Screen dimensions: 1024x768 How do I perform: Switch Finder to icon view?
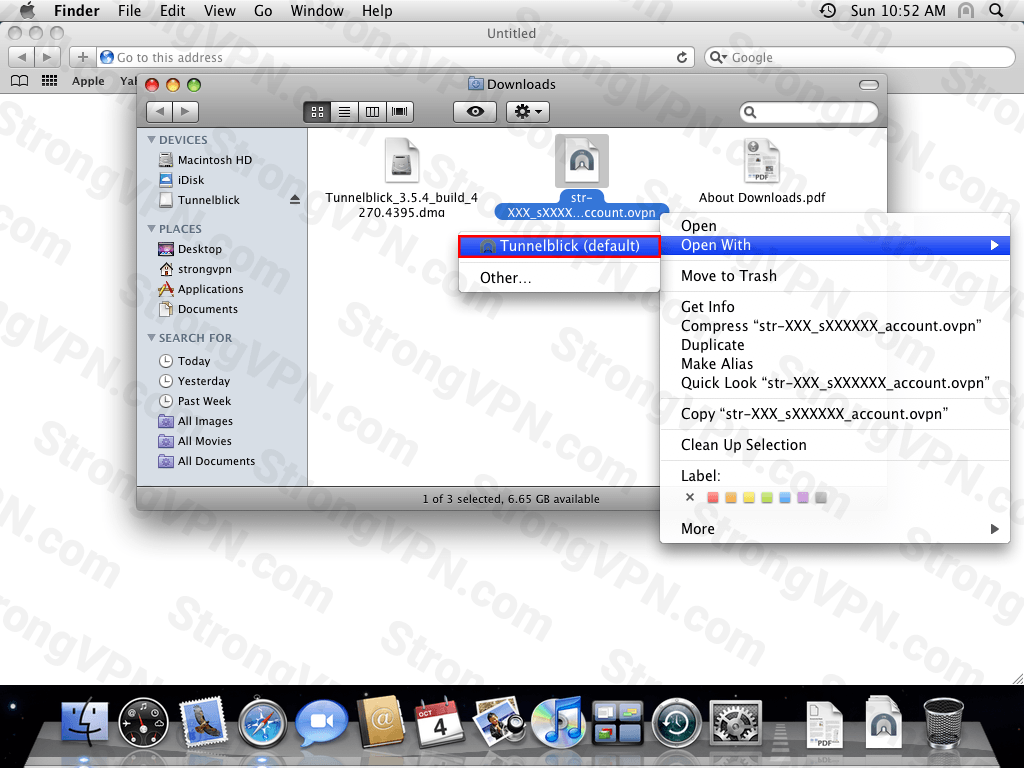point(317,112)
